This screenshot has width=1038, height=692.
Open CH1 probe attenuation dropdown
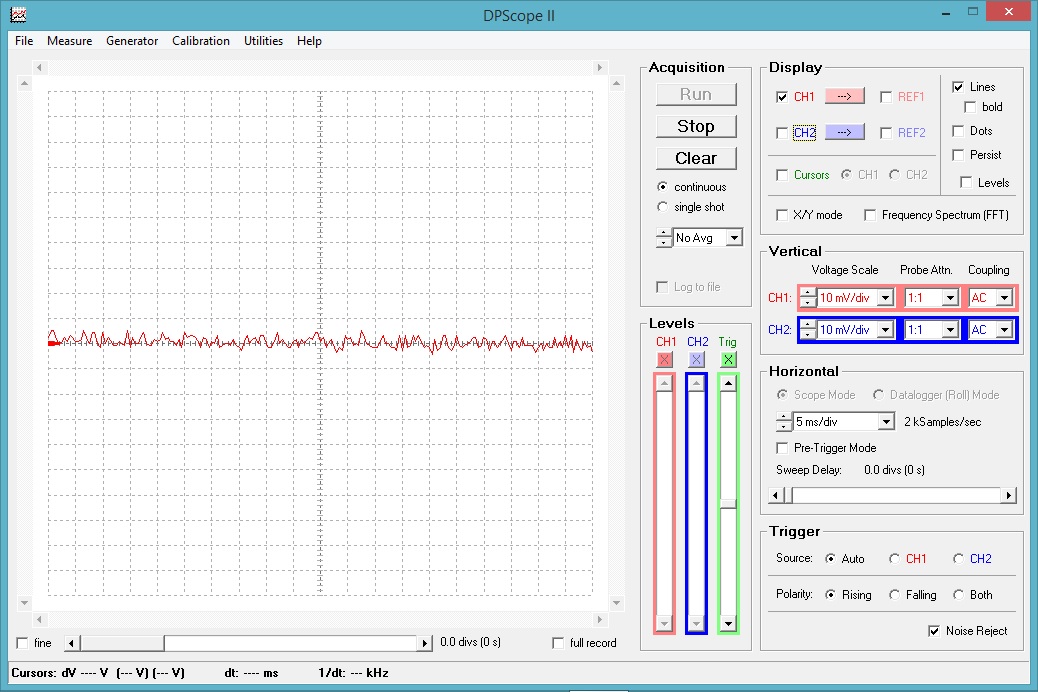click(951, 298)
